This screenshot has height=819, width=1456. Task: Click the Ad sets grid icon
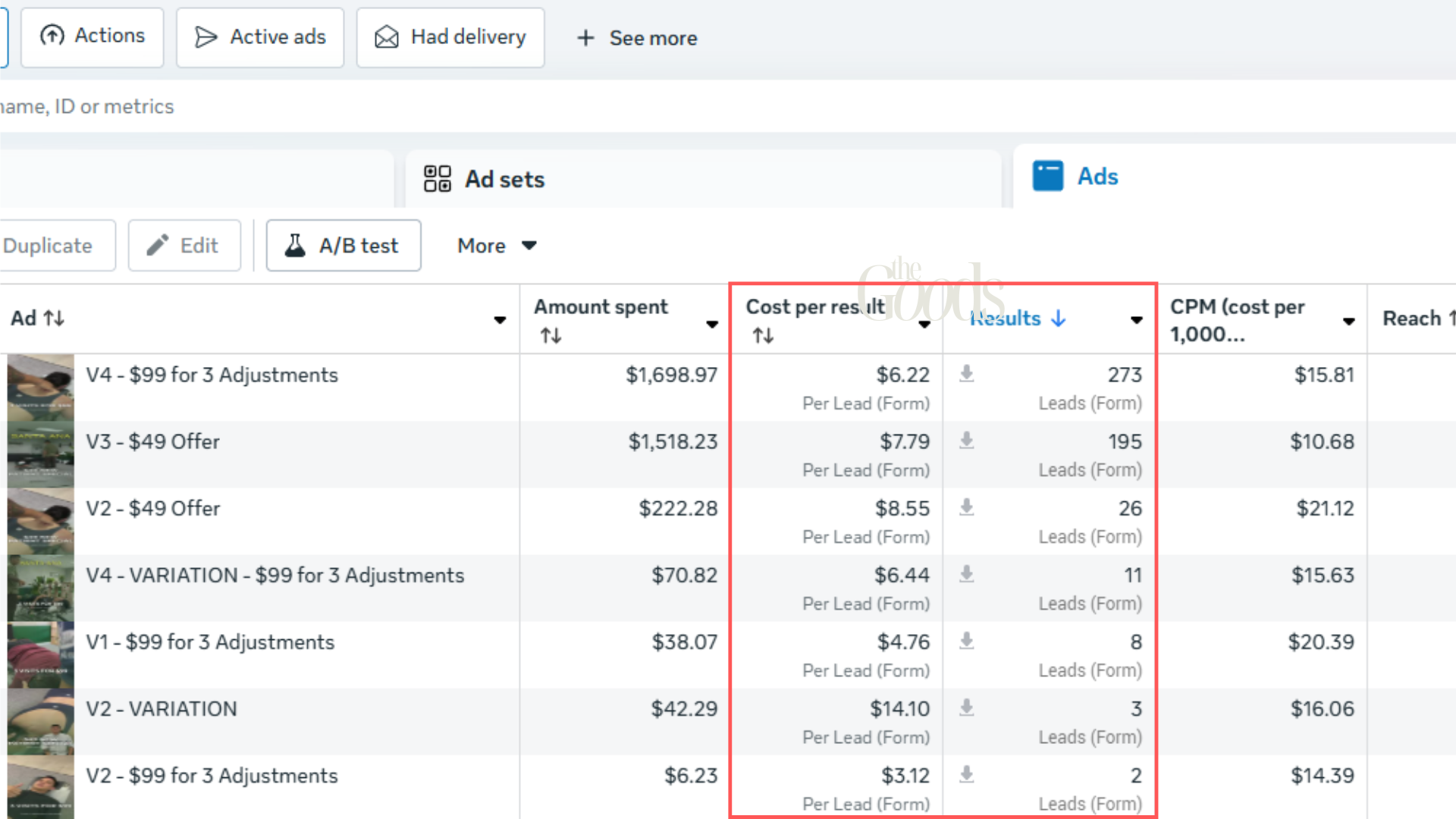(x=438, y=179)
